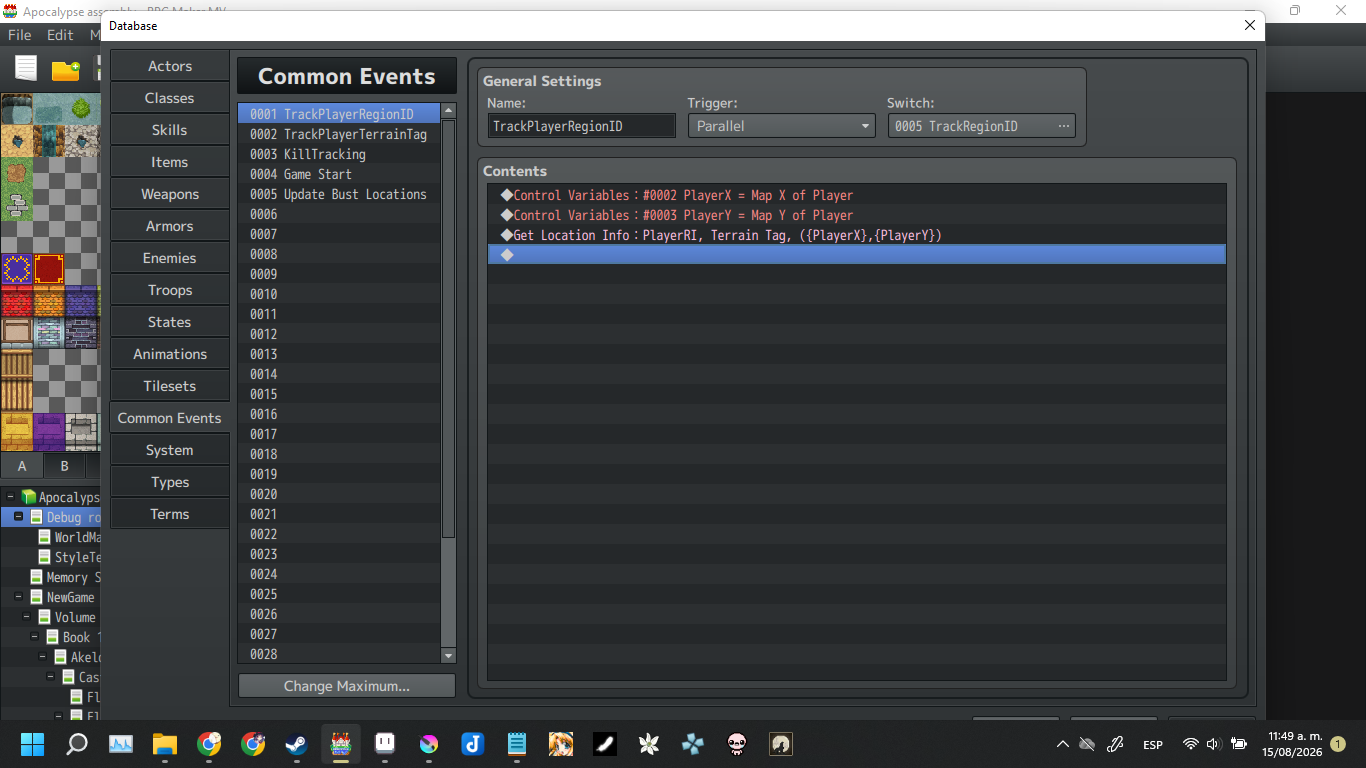Image resolution: width=1366 pixels, height=768 pixels.
Task: Click the New Project icon in main toolbar
Action: 26,68
